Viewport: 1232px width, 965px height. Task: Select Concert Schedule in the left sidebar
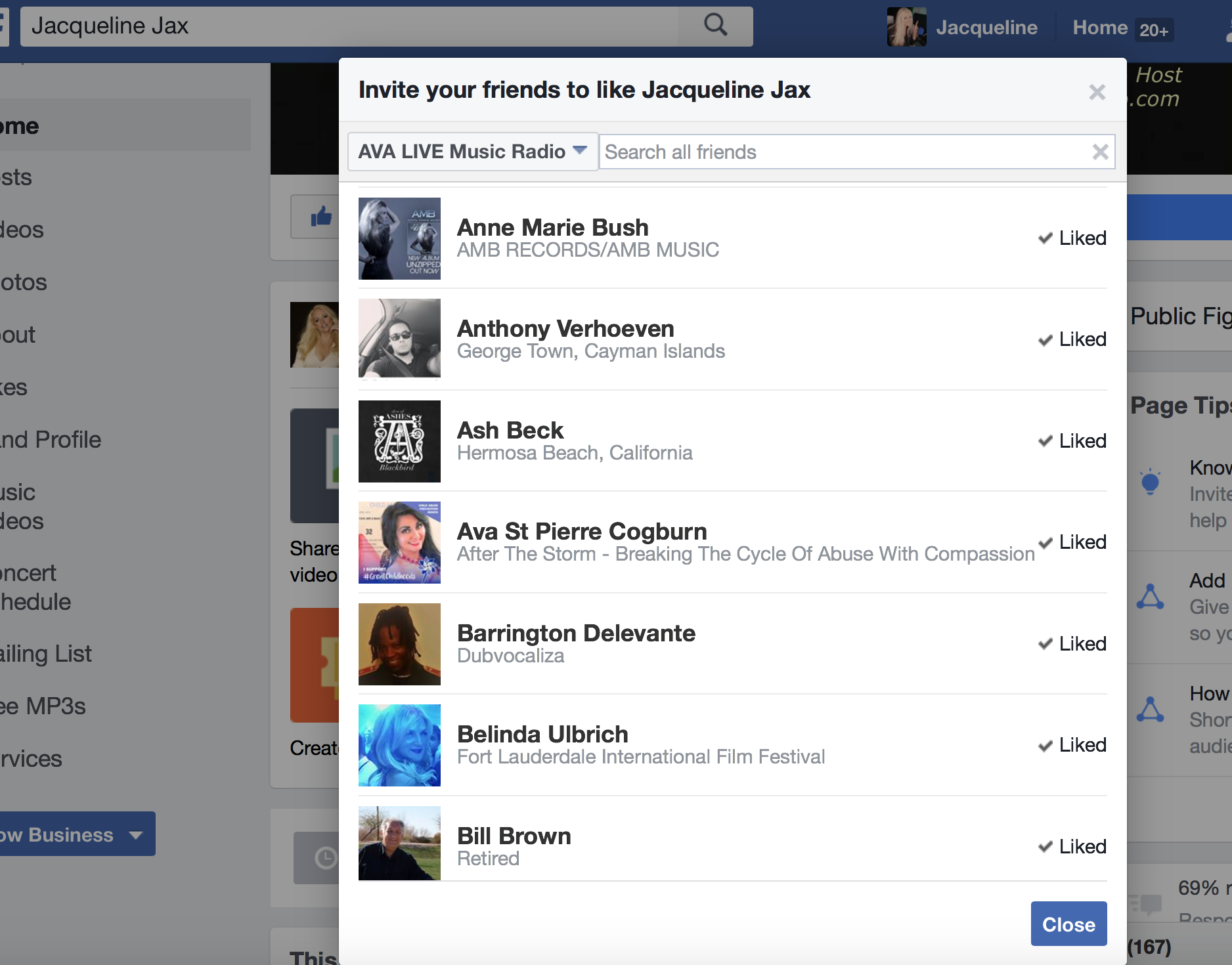click(35, 588)
